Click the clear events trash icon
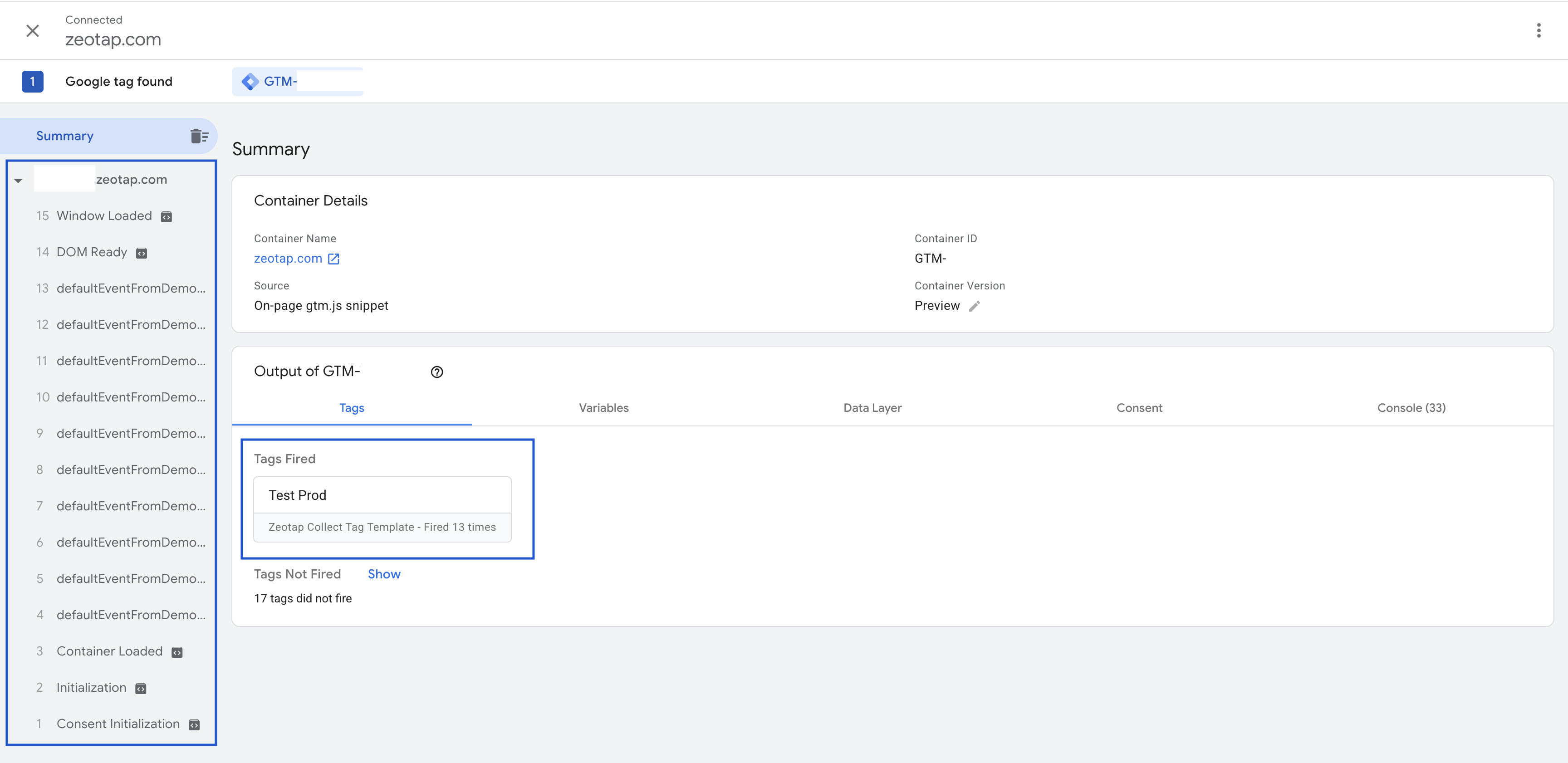The height and width of the screenshot is (763, 1568). click(x=199, y=136)
